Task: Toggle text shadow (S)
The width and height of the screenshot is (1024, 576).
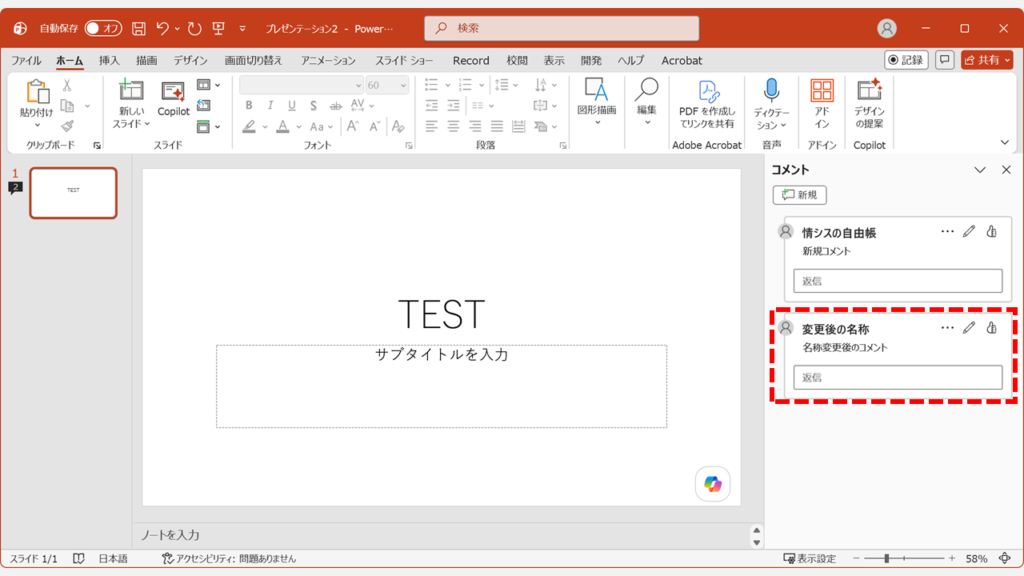Action: tap(313, 105)
